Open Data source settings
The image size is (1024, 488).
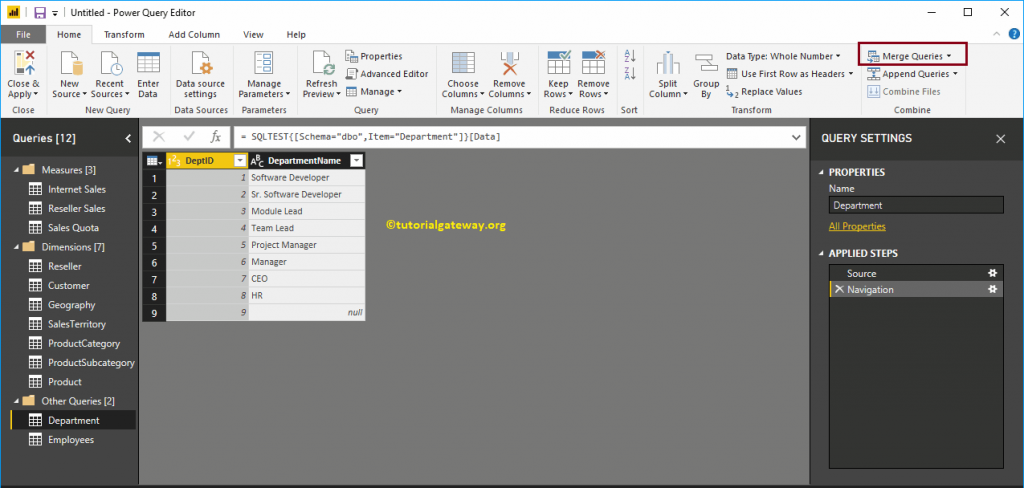pos(200,63)
